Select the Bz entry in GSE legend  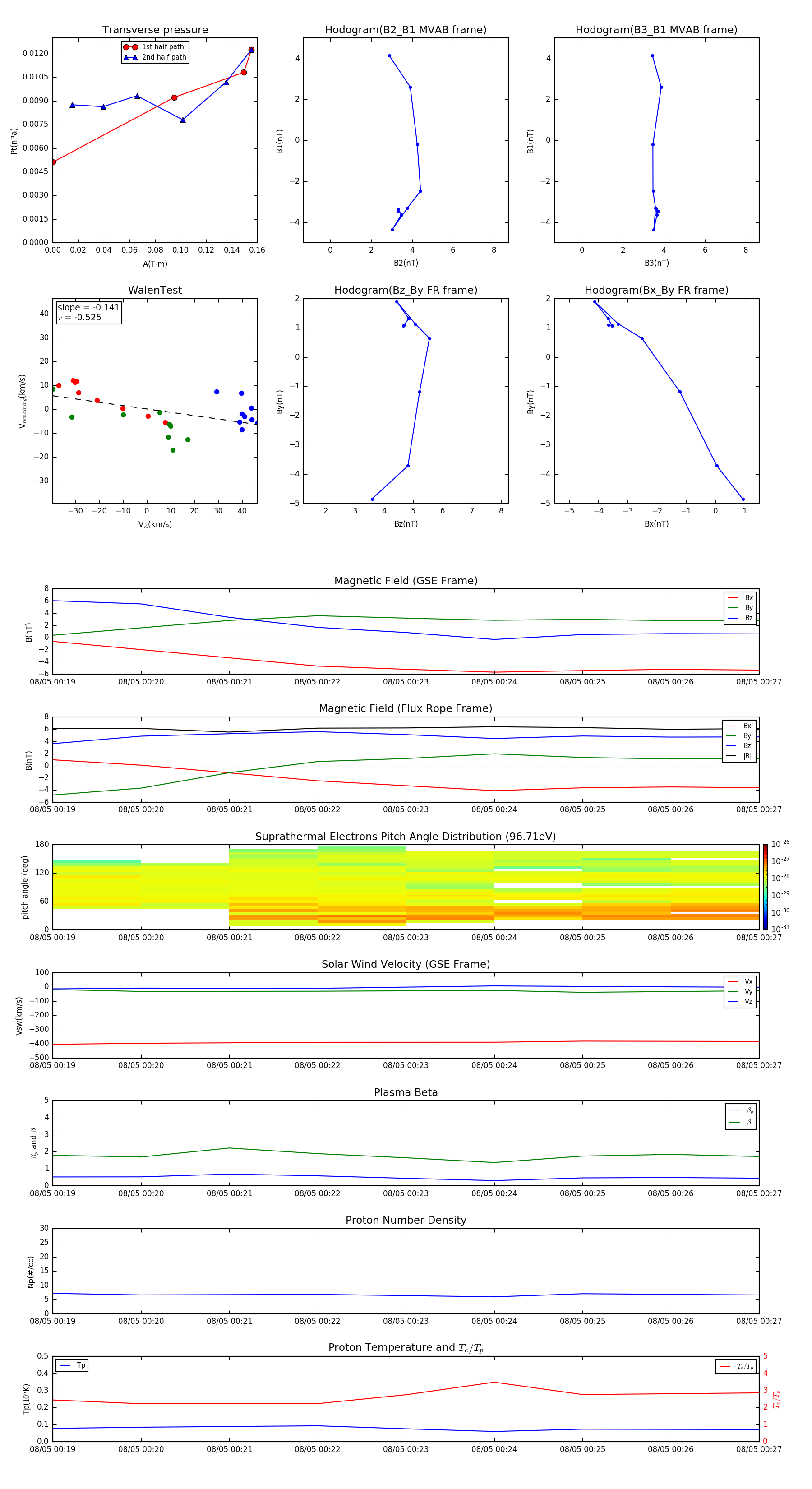(741, 618)
